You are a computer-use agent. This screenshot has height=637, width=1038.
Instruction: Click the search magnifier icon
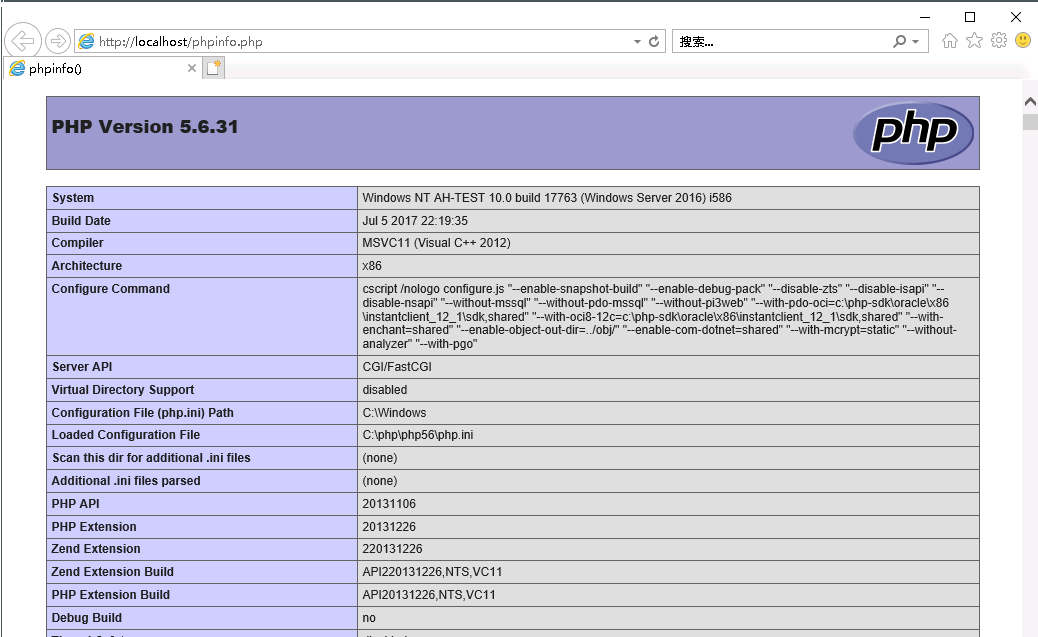(x=900, y=42)
